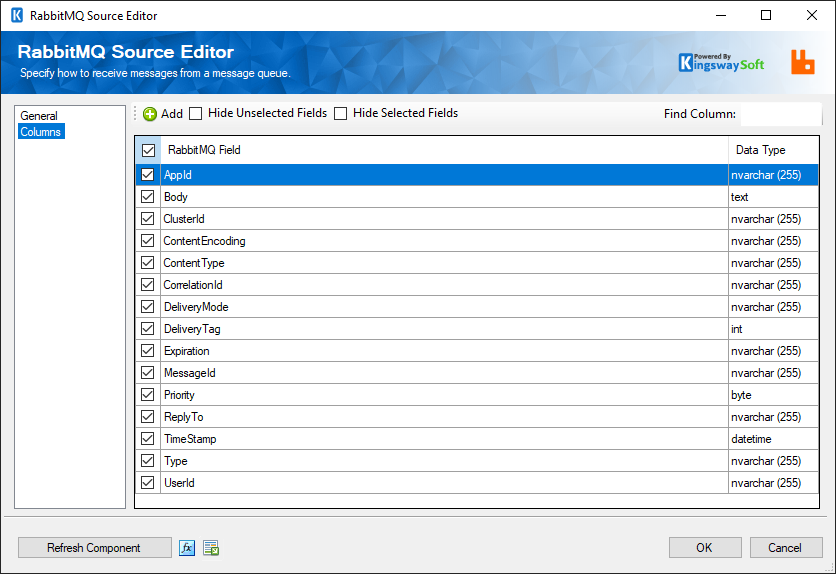
Task: Maximize the RabbitMQ Source Editor window
Action: click(x=766, y=15)
